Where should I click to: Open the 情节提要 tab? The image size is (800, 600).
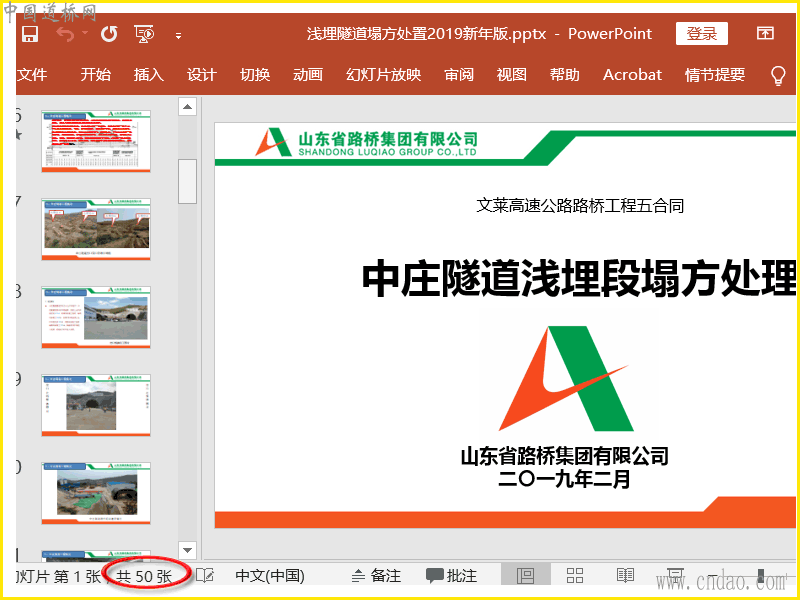[x=715, y=75]
